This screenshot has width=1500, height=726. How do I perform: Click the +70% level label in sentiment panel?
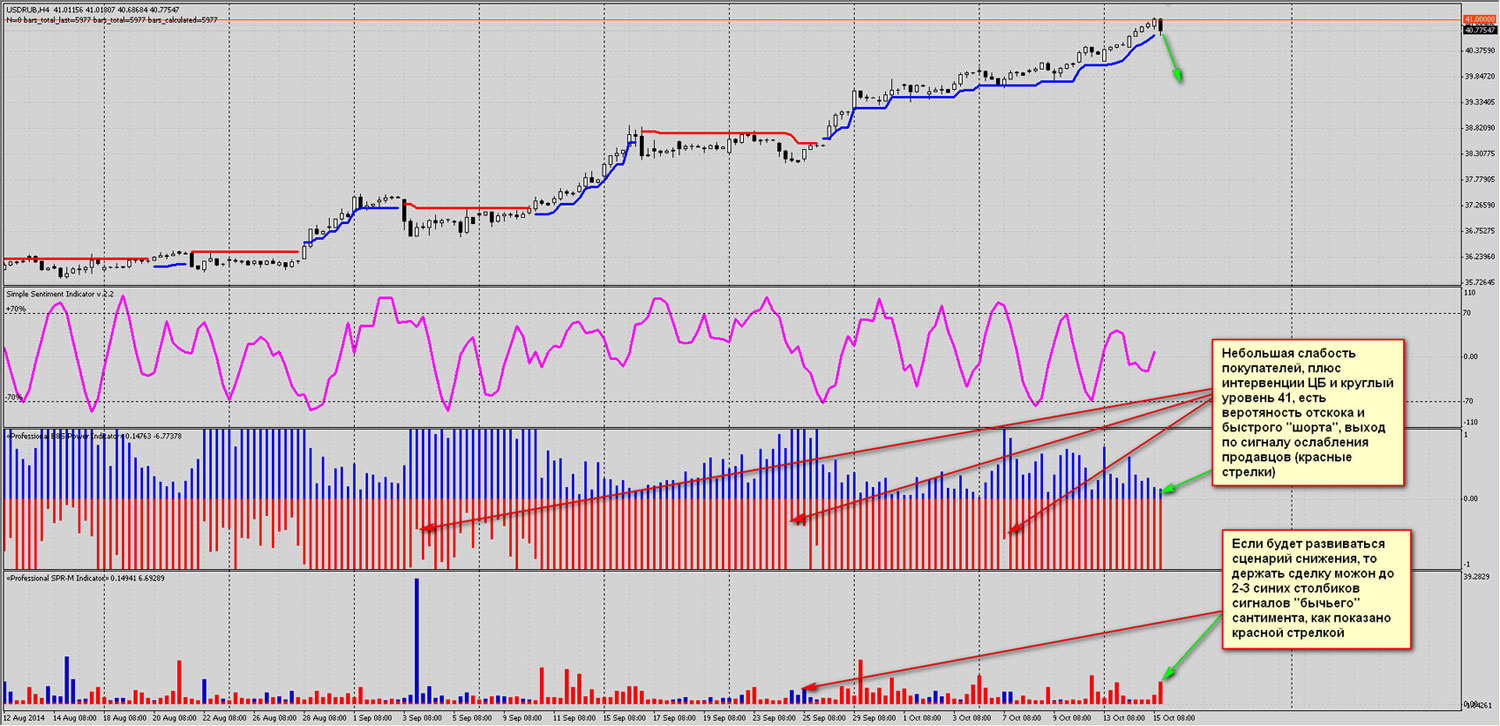(15, 310)
